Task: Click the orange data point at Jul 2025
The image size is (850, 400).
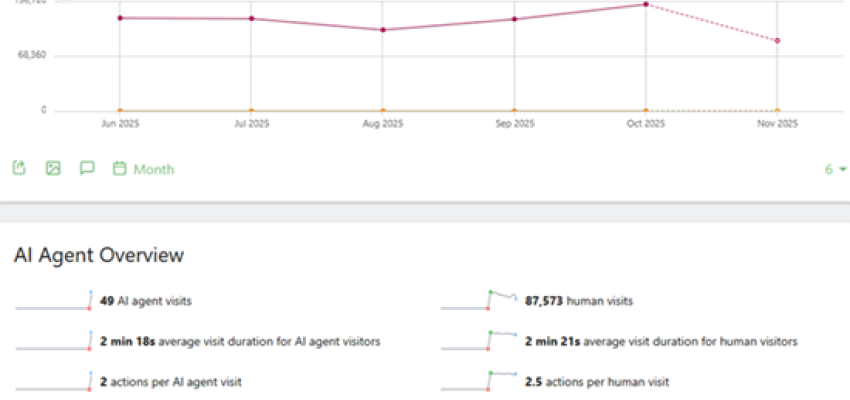Action: click(x=251, y=110)
